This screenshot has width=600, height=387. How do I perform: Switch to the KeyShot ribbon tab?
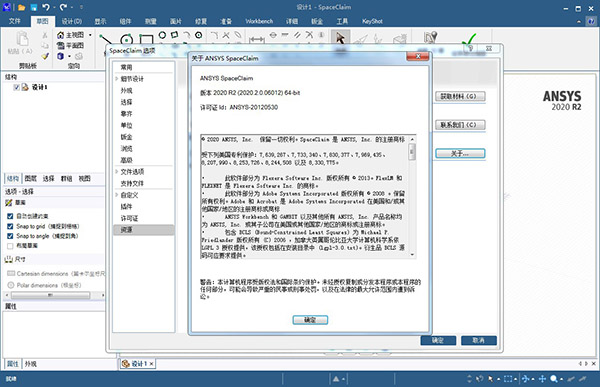pyautogui.click(x=372, y=21)
